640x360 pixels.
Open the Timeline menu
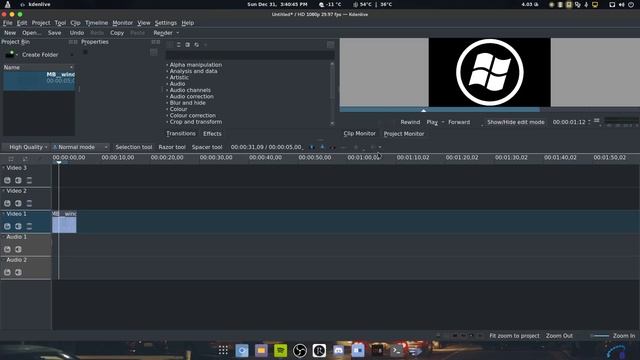tap(96, 23)
